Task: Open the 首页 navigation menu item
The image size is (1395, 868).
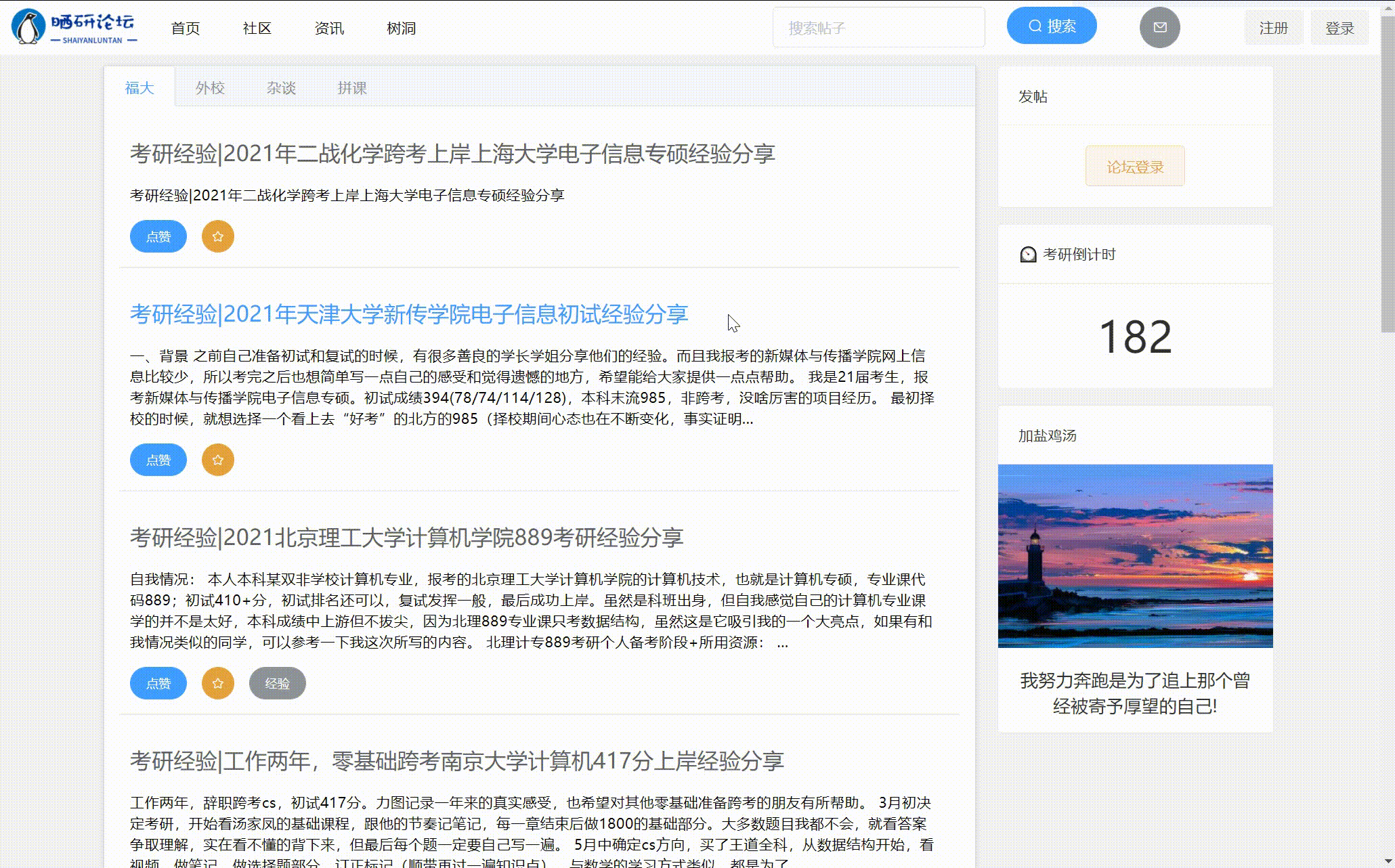Action: click(x=185, y=28)
